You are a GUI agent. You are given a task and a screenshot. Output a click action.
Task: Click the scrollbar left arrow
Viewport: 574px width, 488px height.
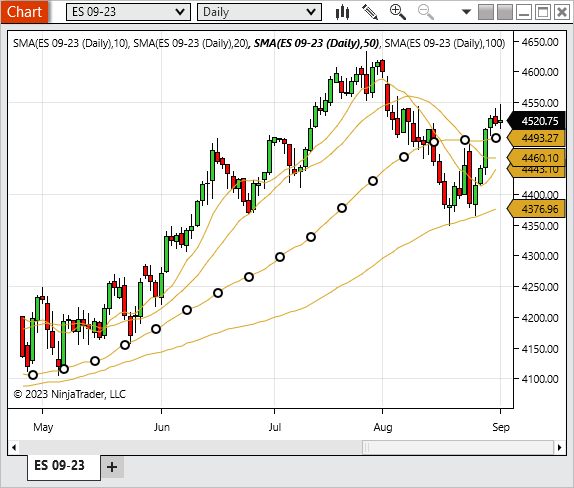pos(14,447)
